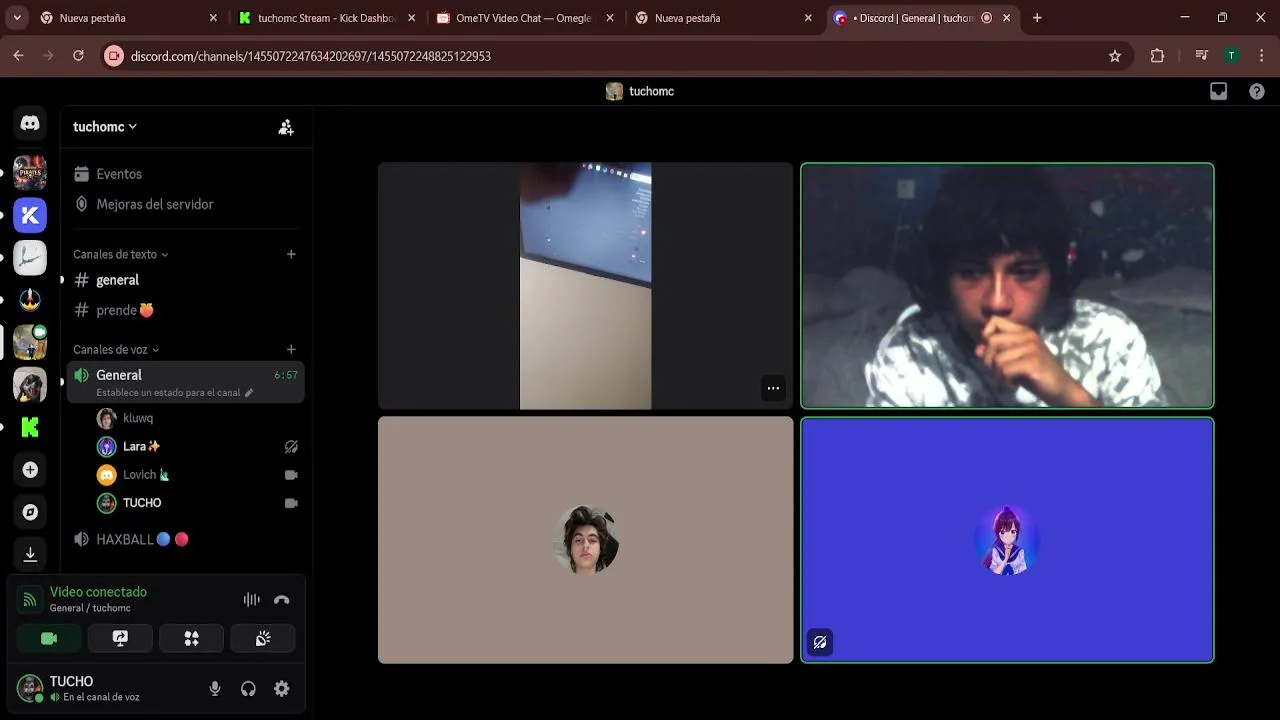The height and width of the screenshot is (720, 1280).
Task: Bookmark this page star icon
Action: click(1115, 56)
